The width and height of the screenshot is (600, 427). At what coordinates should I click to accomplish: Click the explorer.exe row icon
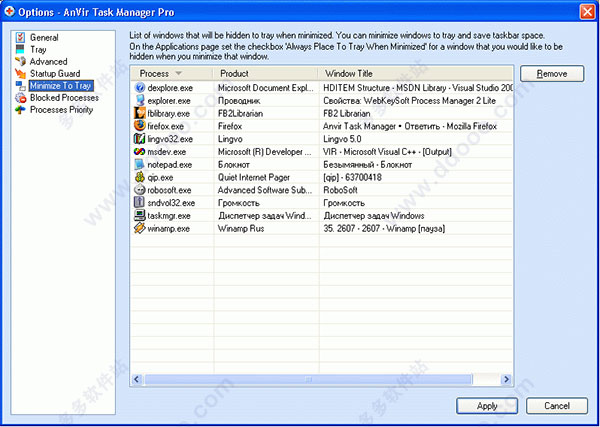coord(140,100)
